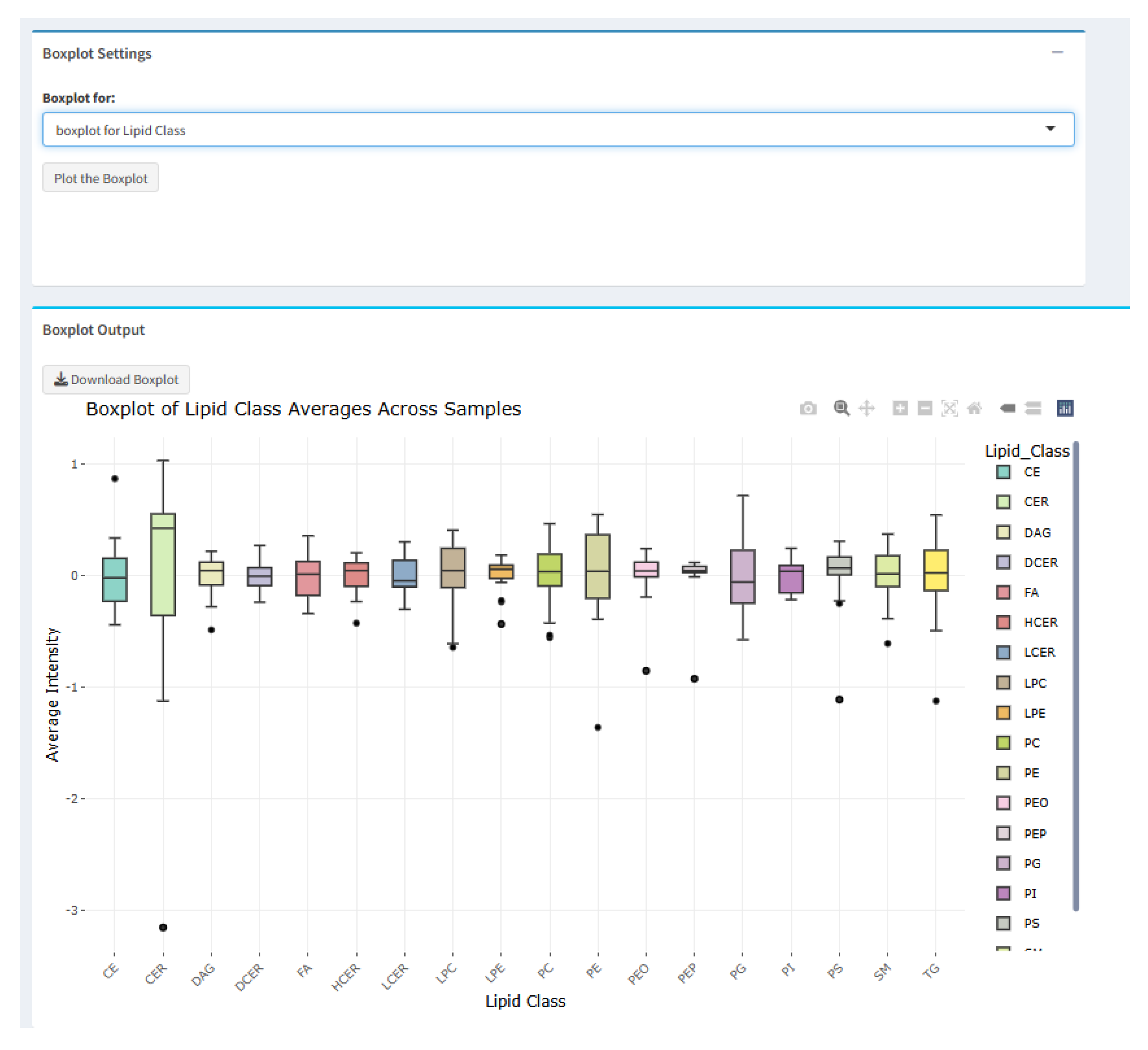Click the PEO legend color swatch

(x=1003, y=803)
